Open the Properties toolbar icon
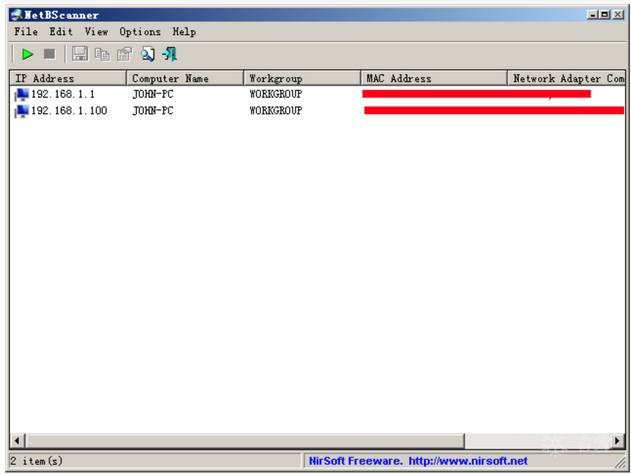Screen dimensions: 631x474 point(124,54)
